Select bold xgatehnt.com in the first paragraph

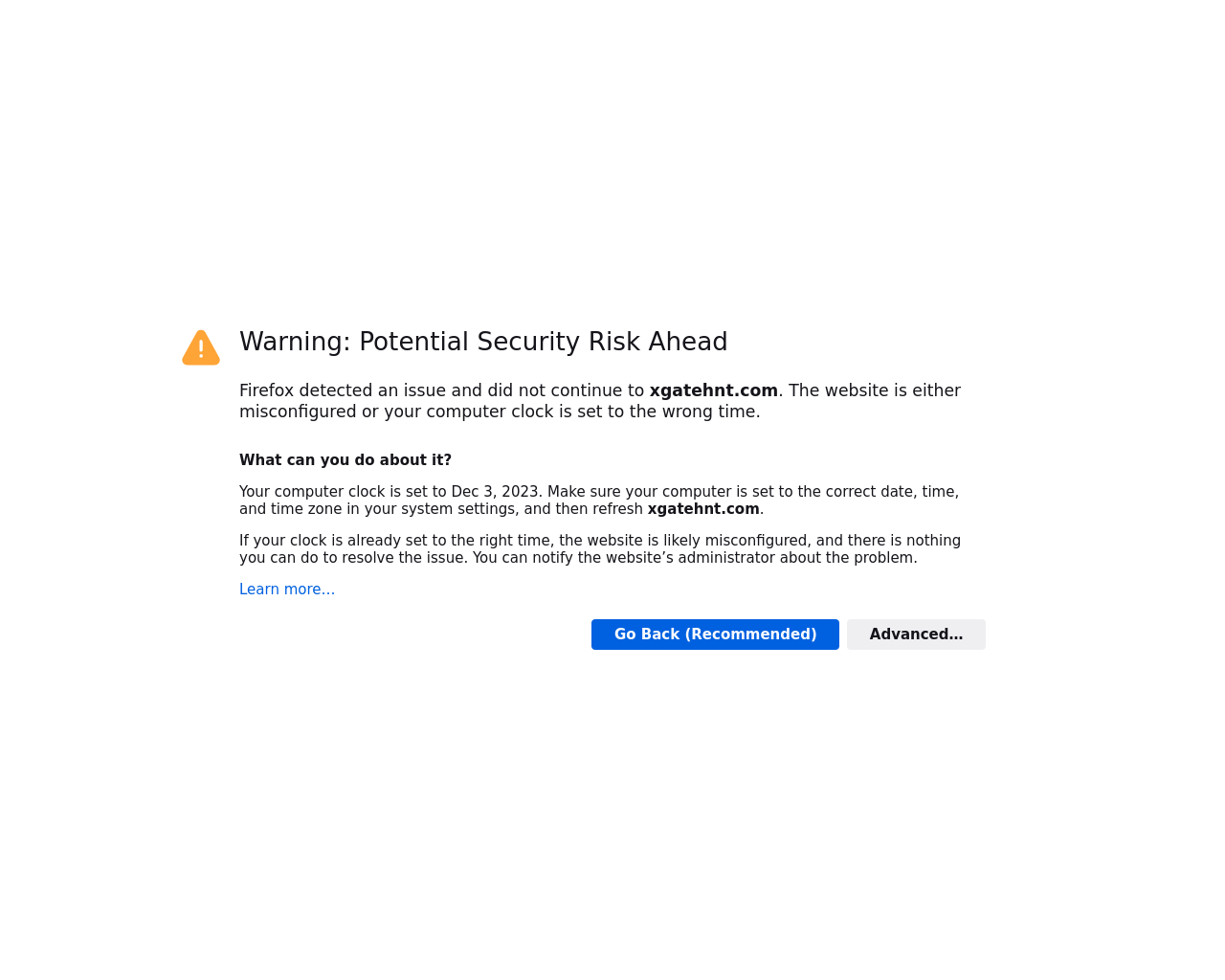coord(713,390)
